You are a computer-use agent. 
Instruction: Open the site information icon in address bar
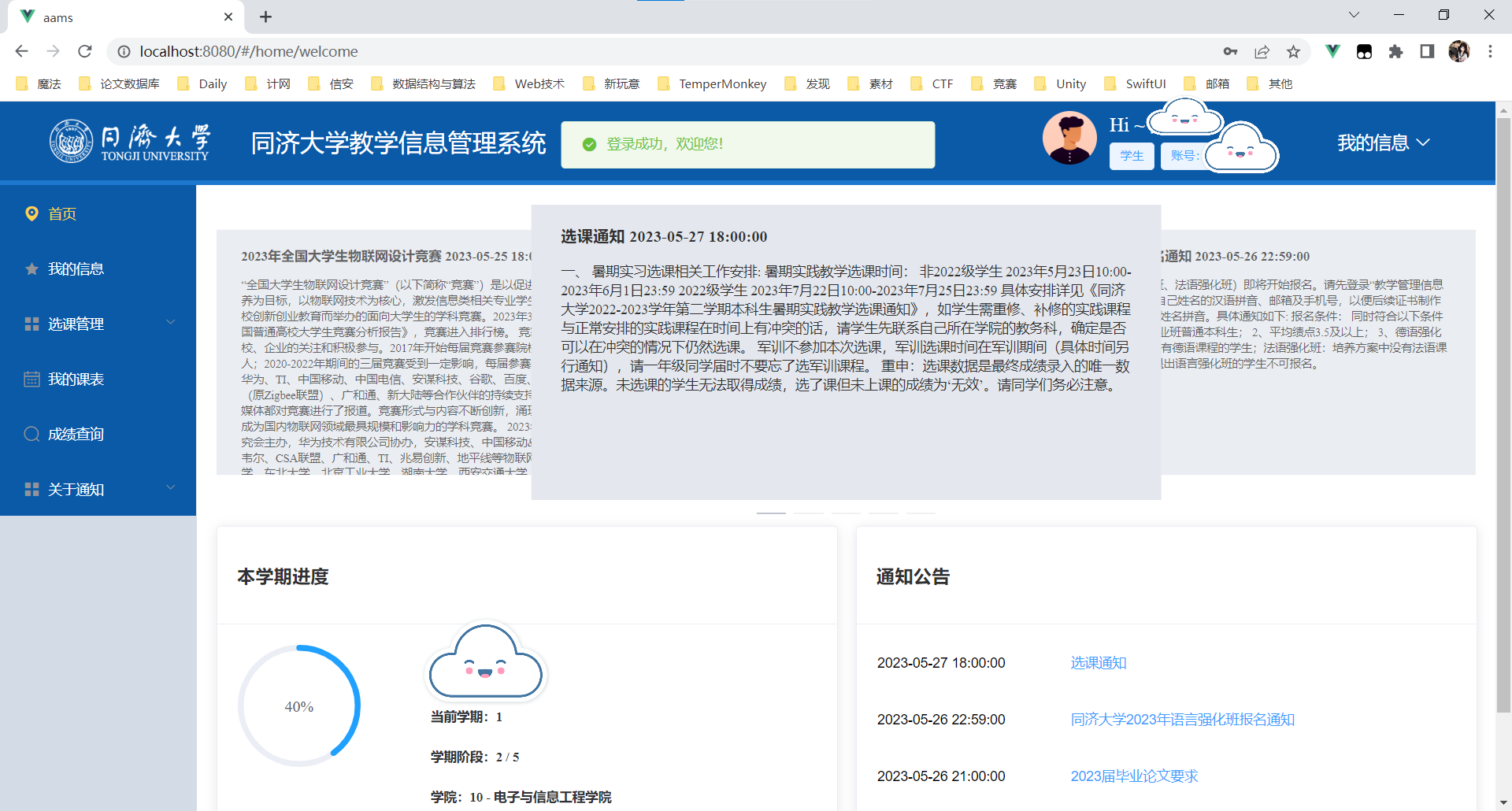click(124, 51)
